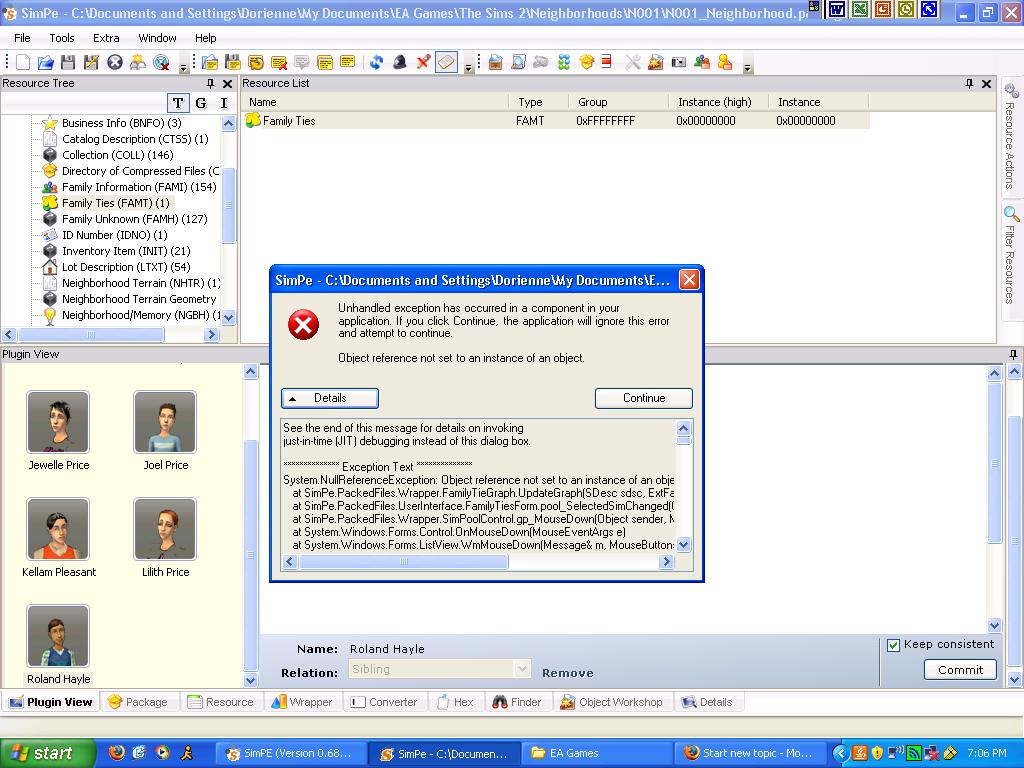Viewport: 1024px width, 768px height.
Task: Select the Family Ties row in Resource List
Action: pyautogui.click(x=556, y=121)
